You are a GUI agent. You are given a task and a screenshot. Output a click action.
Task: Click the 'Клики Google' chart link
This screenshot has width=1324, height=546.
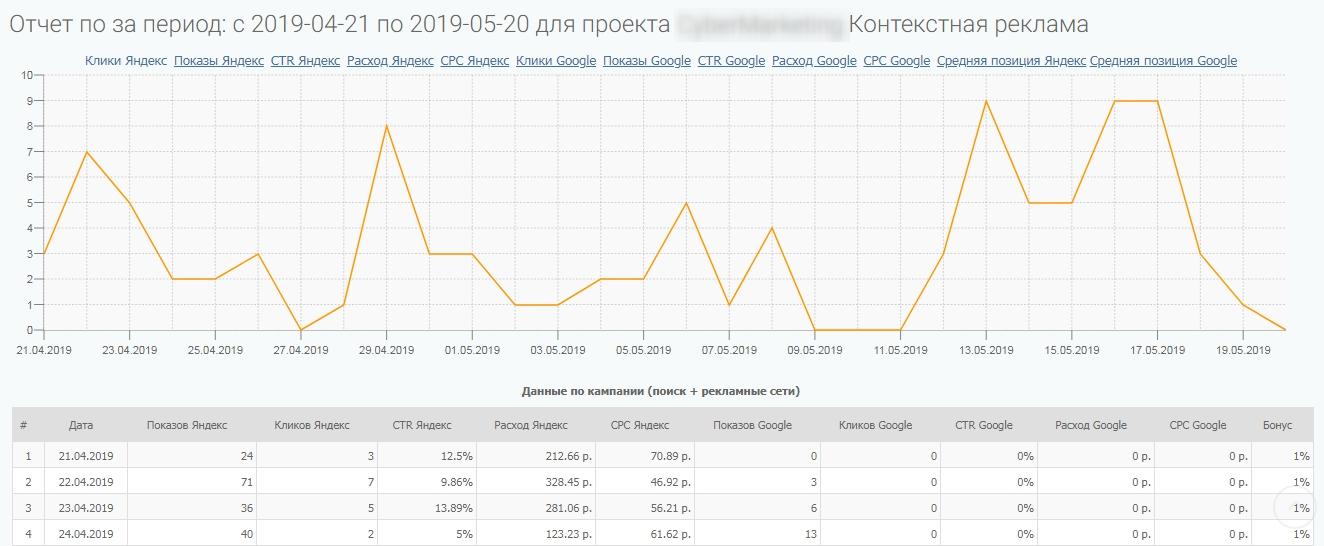556,61
